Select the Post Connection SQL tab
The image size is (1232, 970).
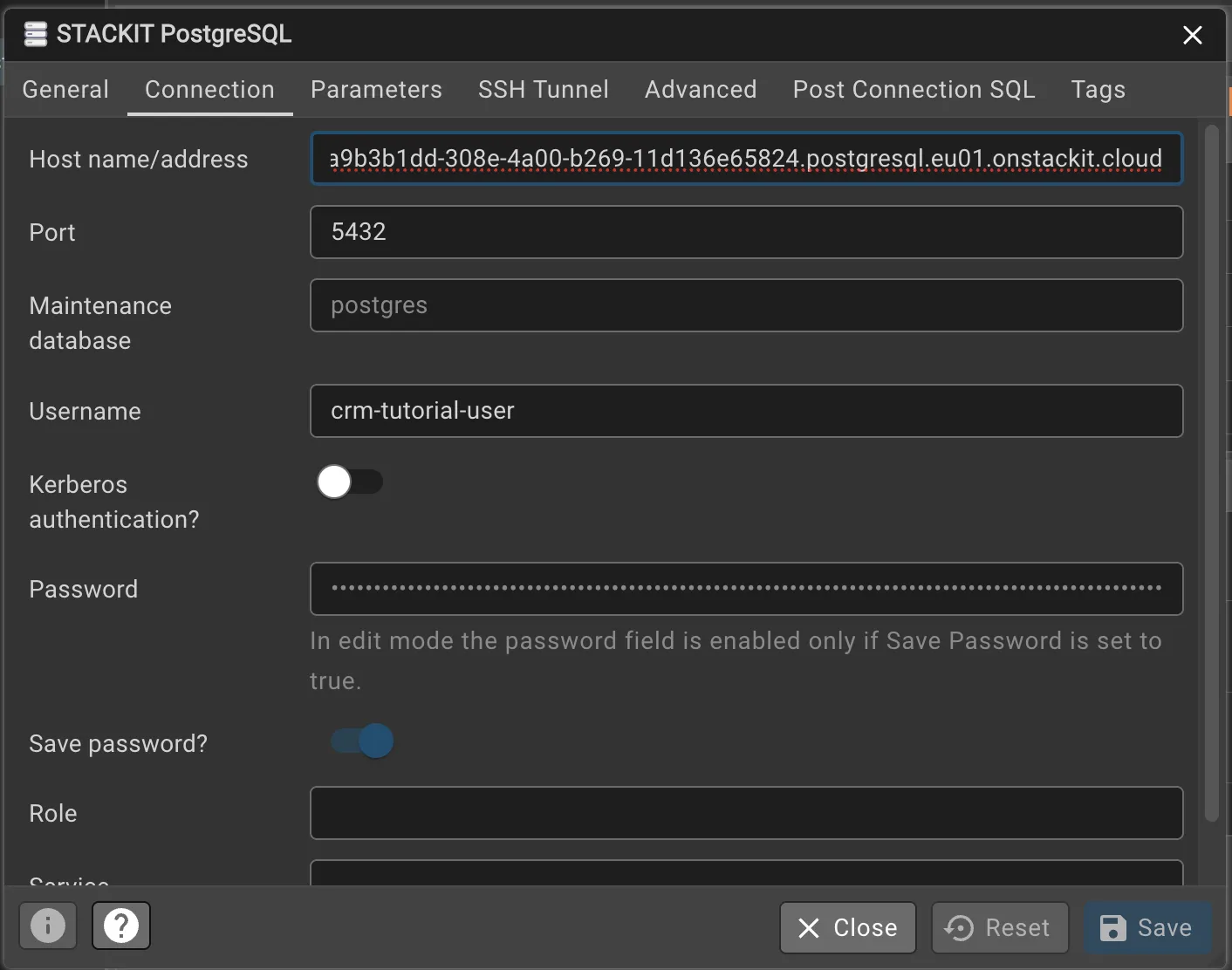tap(914, 89)
